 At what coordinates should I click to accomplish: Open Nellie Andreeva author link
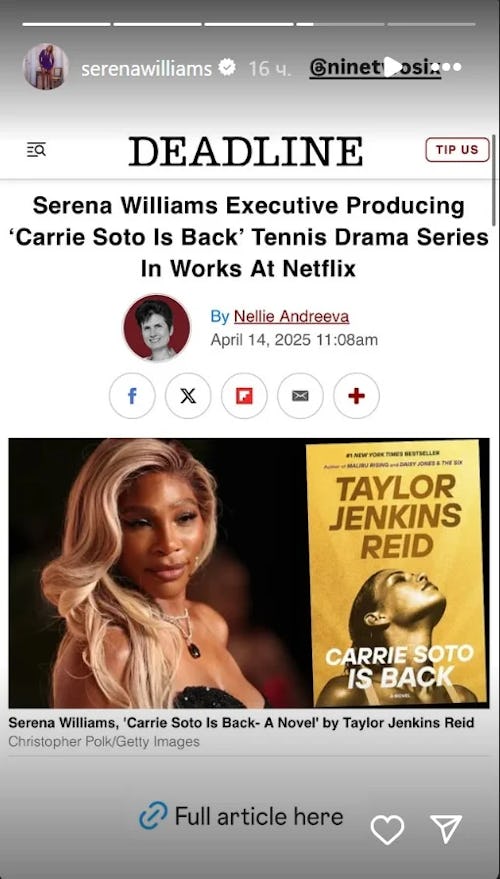[291, 317]
